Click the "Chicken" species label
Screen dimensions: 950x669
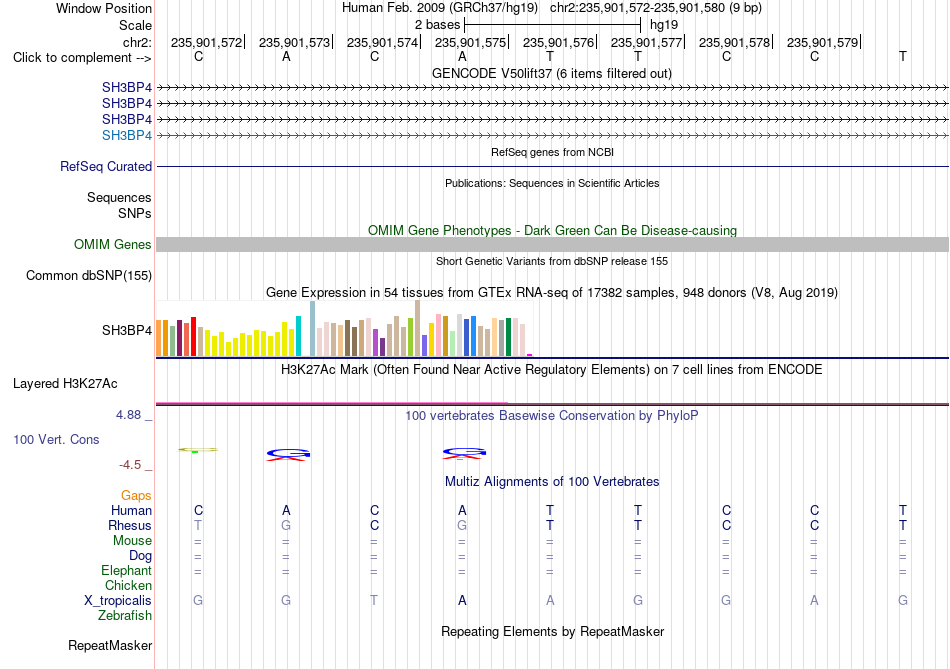(128, 585)
